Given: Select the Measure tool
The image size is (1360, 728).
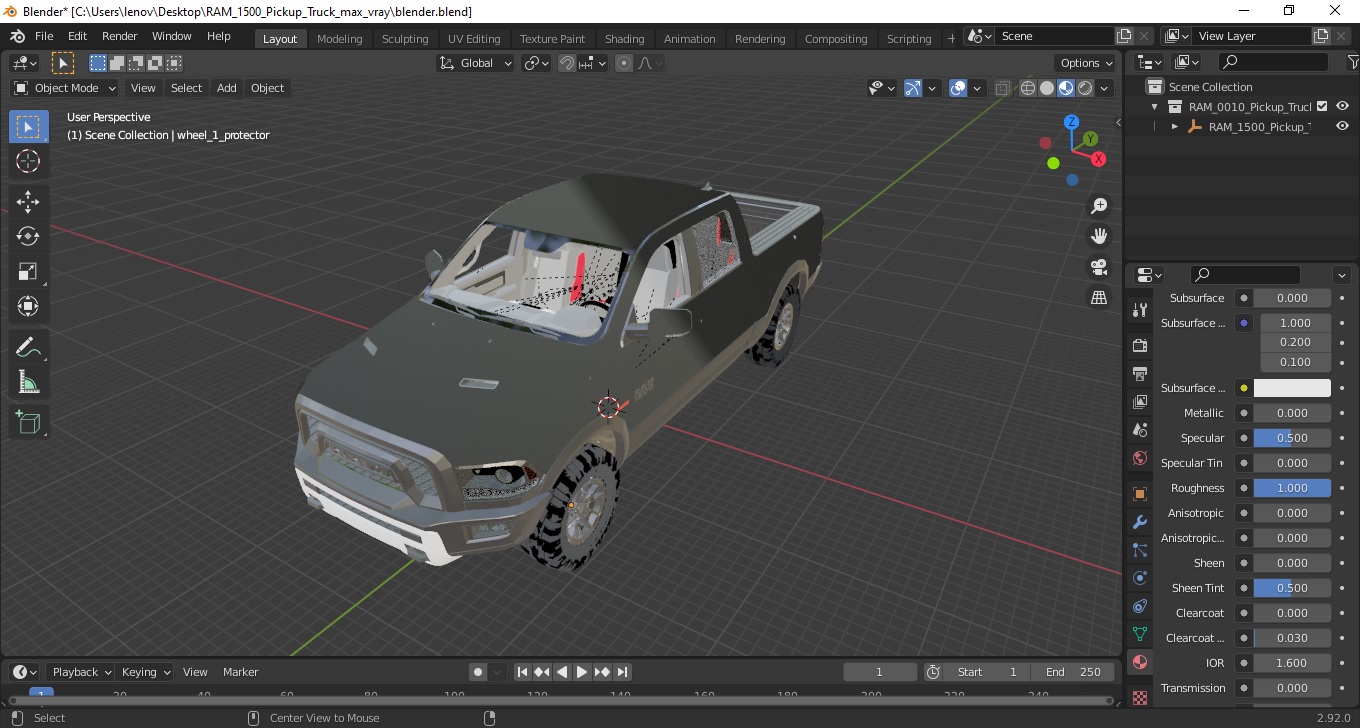Looking at the screenshot, I should [x=28, y=382].
